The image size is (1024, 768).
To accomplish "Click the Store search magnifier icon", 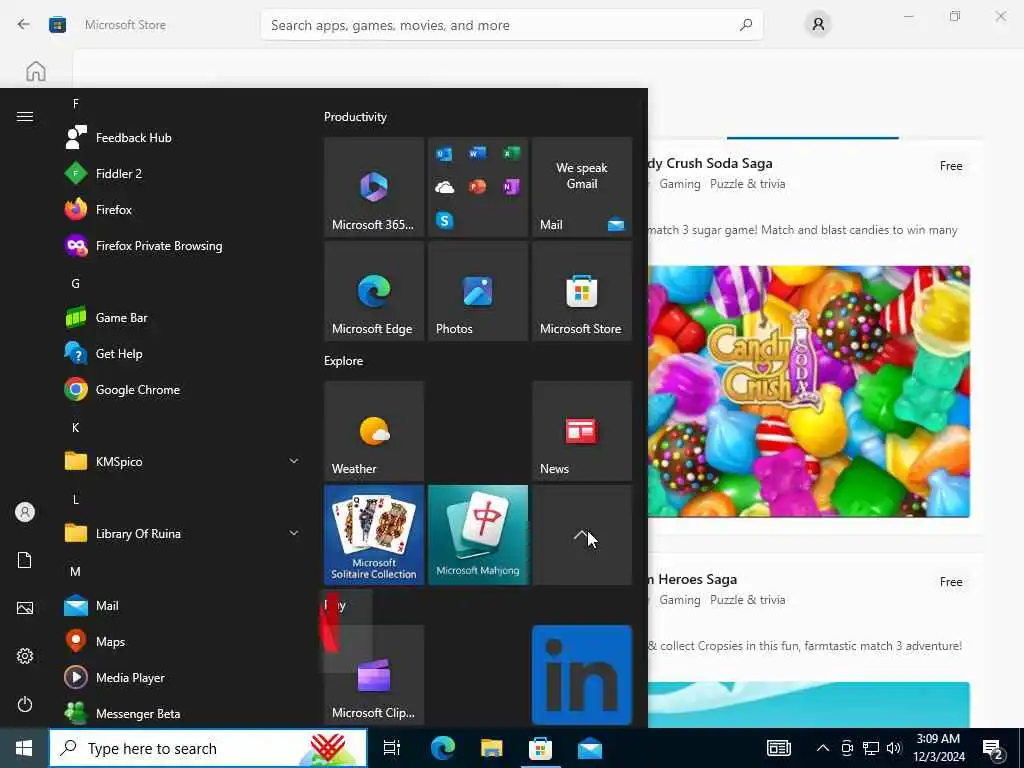I will [746, 25].
